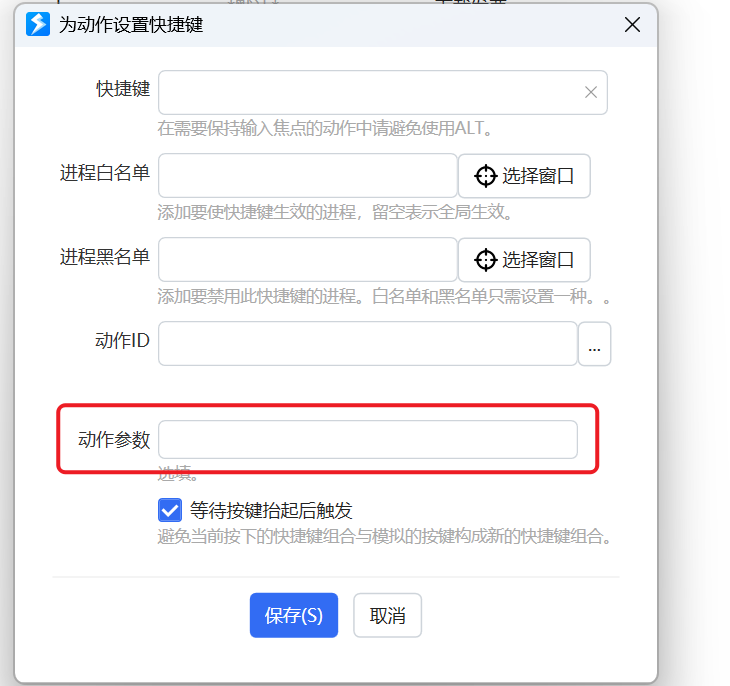This screenshot has height=686, width=730.
Task: Focus the 快捷键 shortcut input field
Action: (x=383, y=92)
